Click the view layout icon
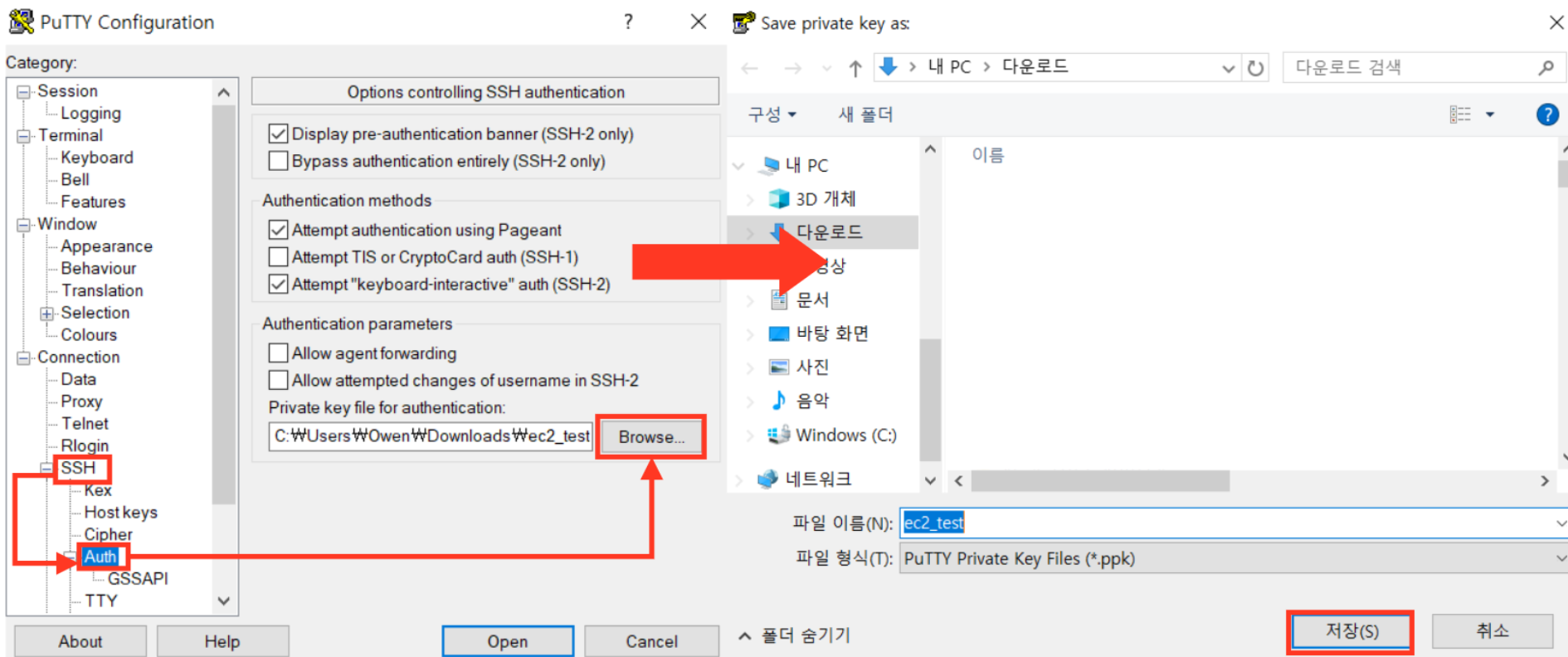 click(1460, 114)
